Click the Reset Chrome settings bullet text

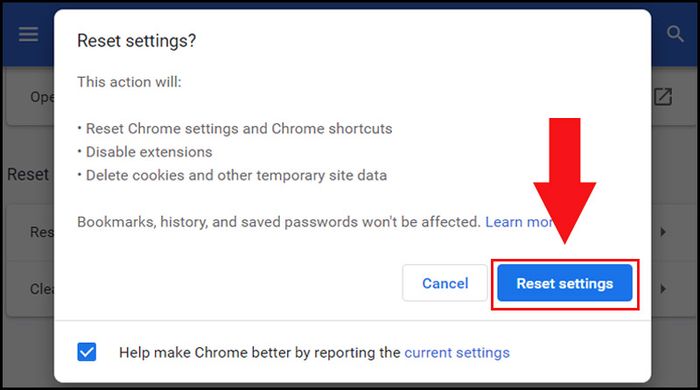[x=239, y=129]
